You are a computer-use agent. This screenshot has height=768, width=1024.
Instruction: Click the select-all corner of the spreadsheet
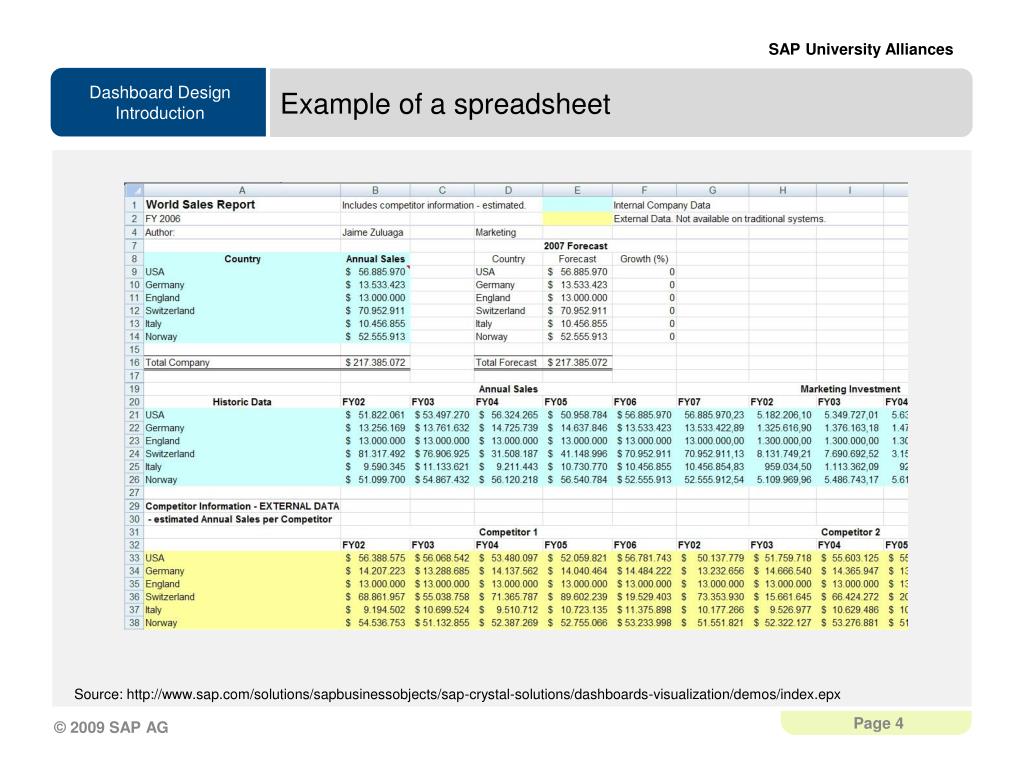tap(133, 190)
